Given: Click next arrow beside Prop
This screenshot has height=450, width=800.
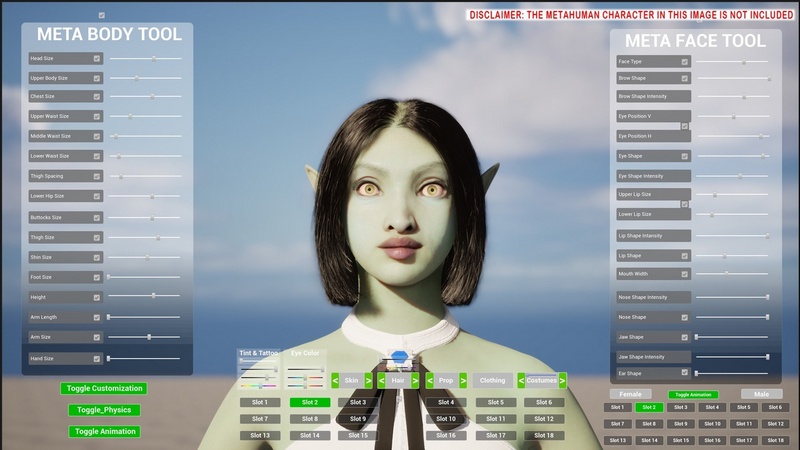Looking at the screenshot, I should coord(462,381).
